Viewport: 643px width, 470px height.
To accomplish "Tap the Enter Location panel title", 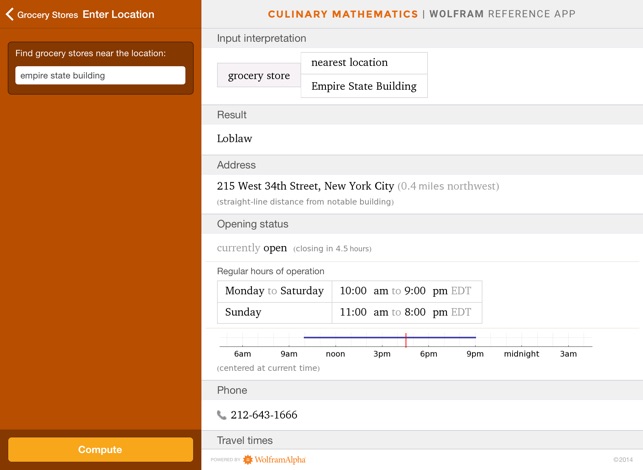I will (119, 14).
